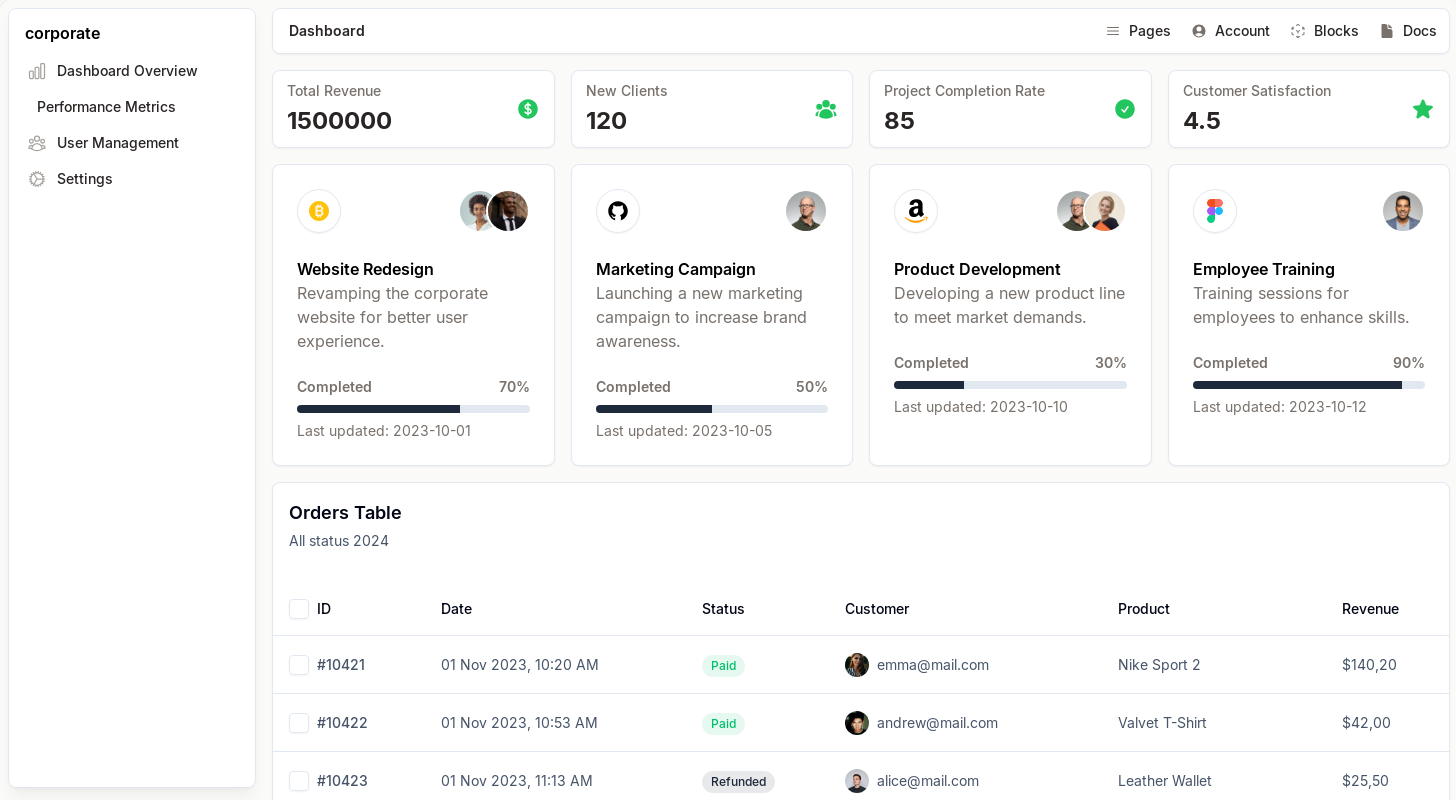Click the green star icon in Customer Satisfaction

coord(1422,109)
